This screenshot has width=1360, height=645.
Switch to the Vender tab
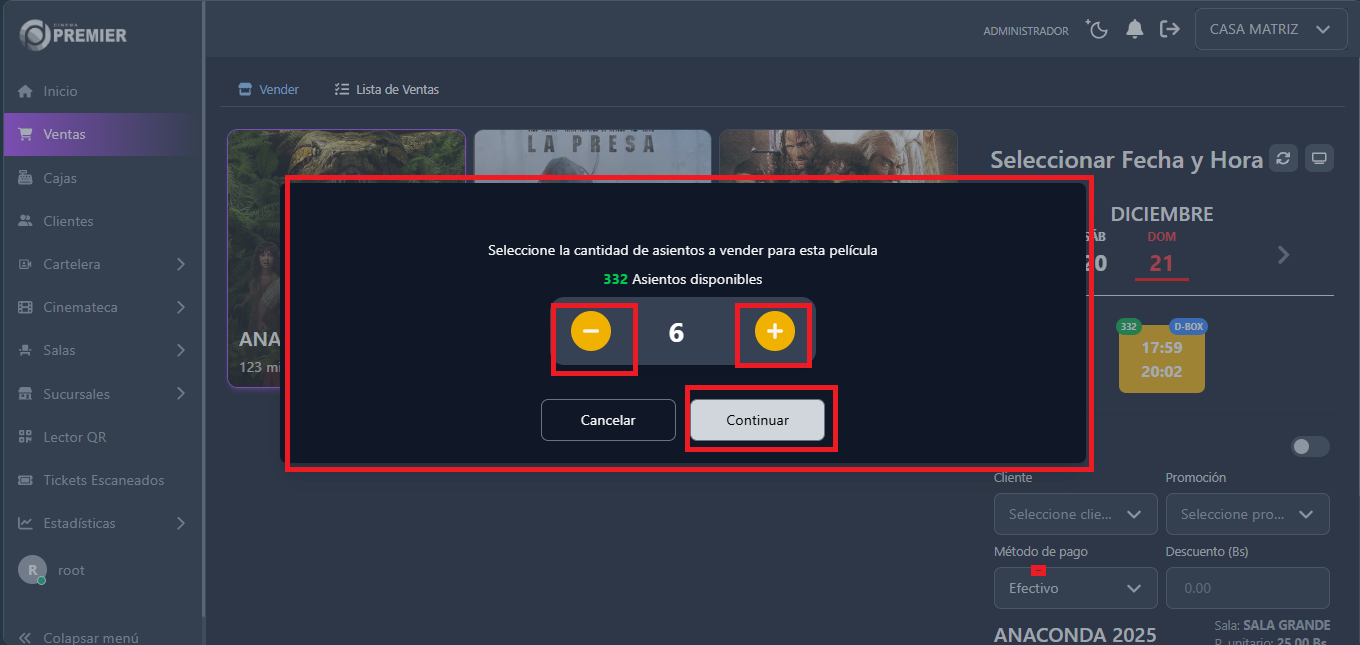268,89
